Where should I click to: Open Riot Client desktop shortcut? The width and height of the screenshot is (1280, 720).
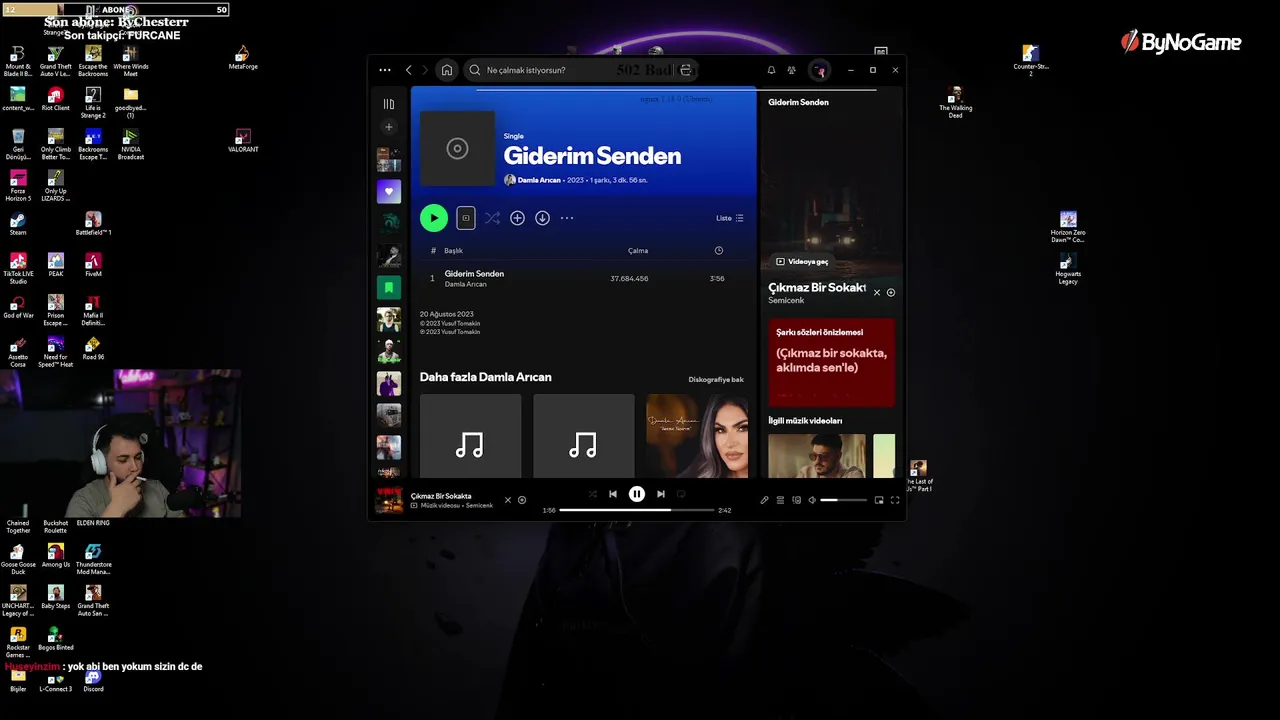pyautogui.click(x=56, y=100)
